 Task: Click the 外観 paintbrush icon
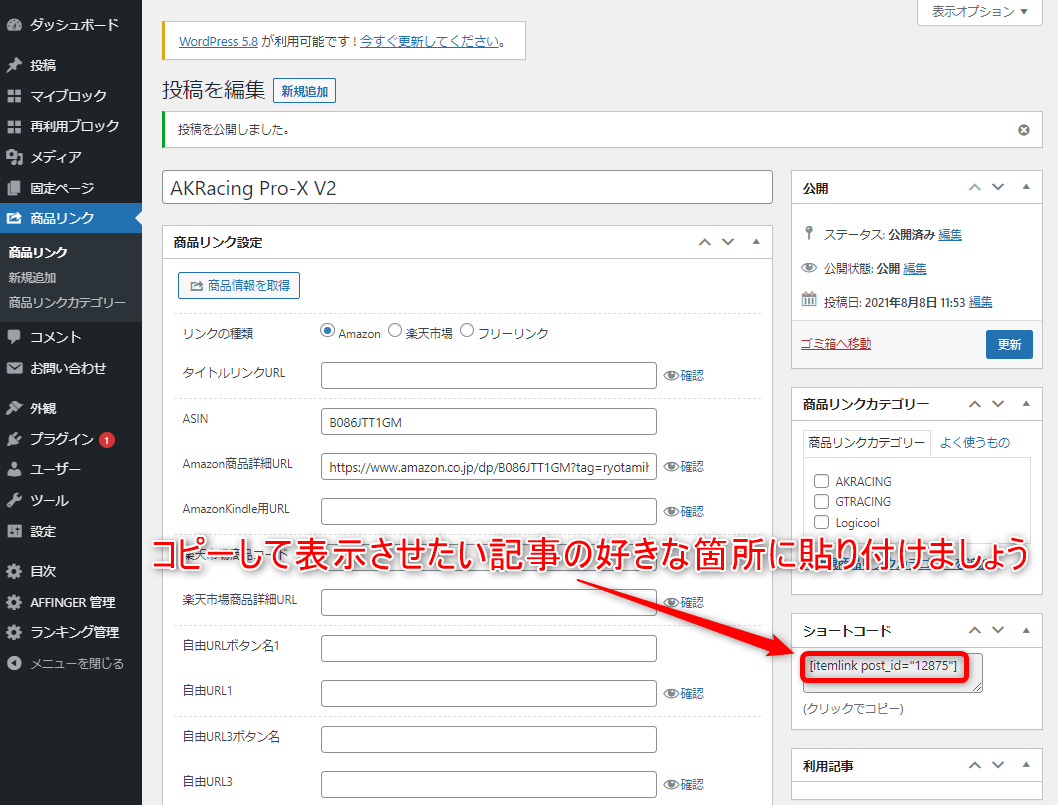[14, 408]
